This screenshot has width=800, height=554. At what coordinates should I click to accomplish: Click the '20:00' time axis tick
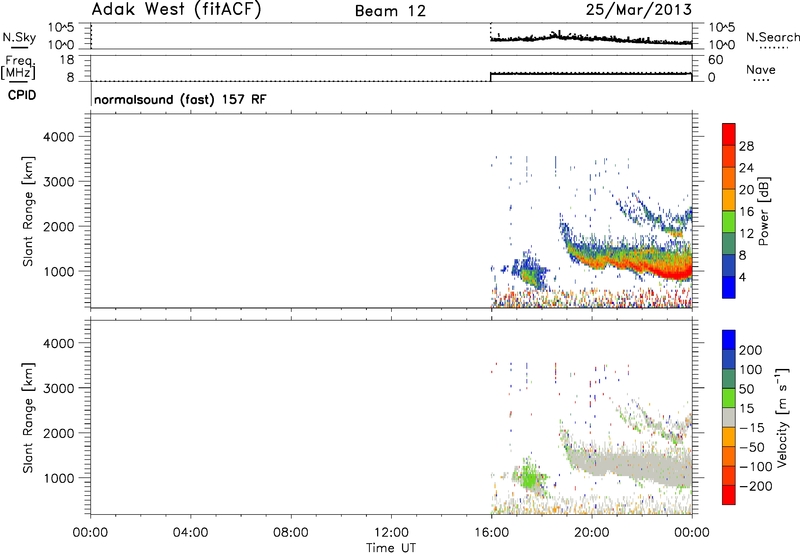[591, 533]
